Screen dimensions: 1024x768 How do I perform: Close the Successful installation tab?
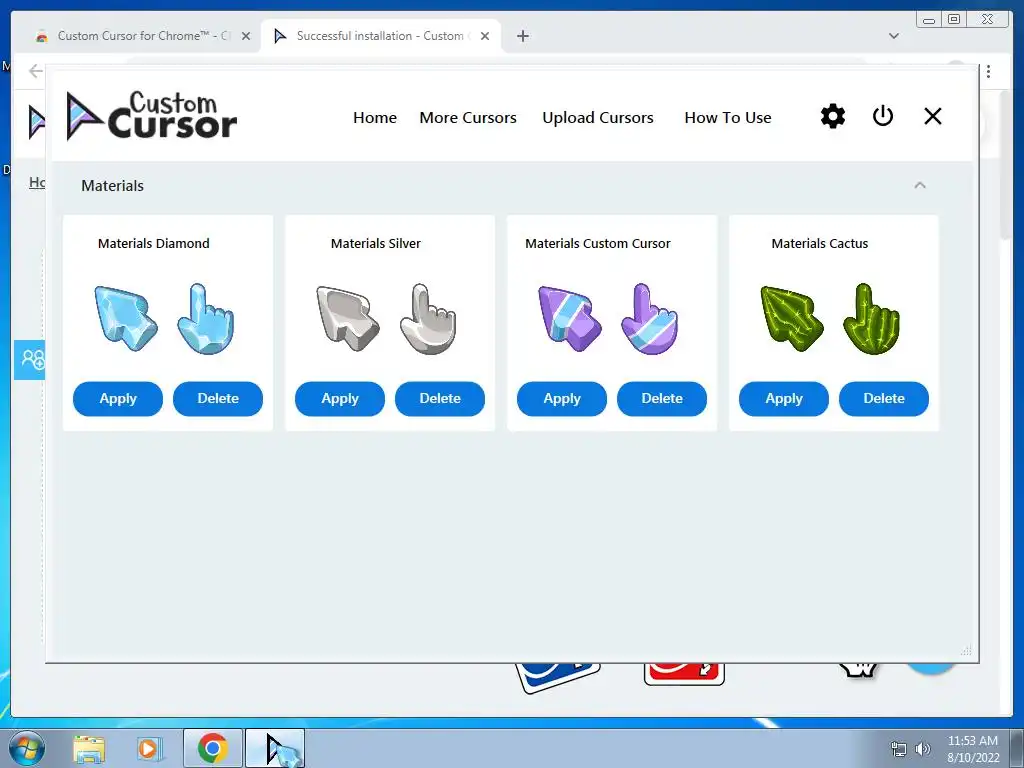point(485,36)
